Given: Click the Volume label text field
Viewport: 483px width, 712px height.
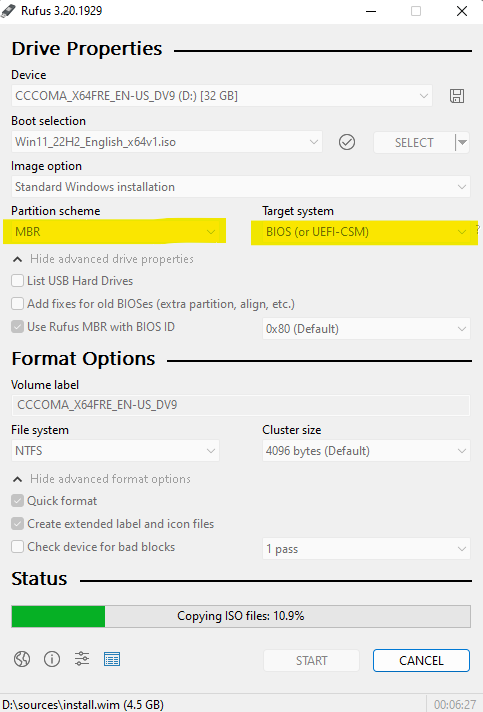Looking at the screenshot, I should click(241, 405).
